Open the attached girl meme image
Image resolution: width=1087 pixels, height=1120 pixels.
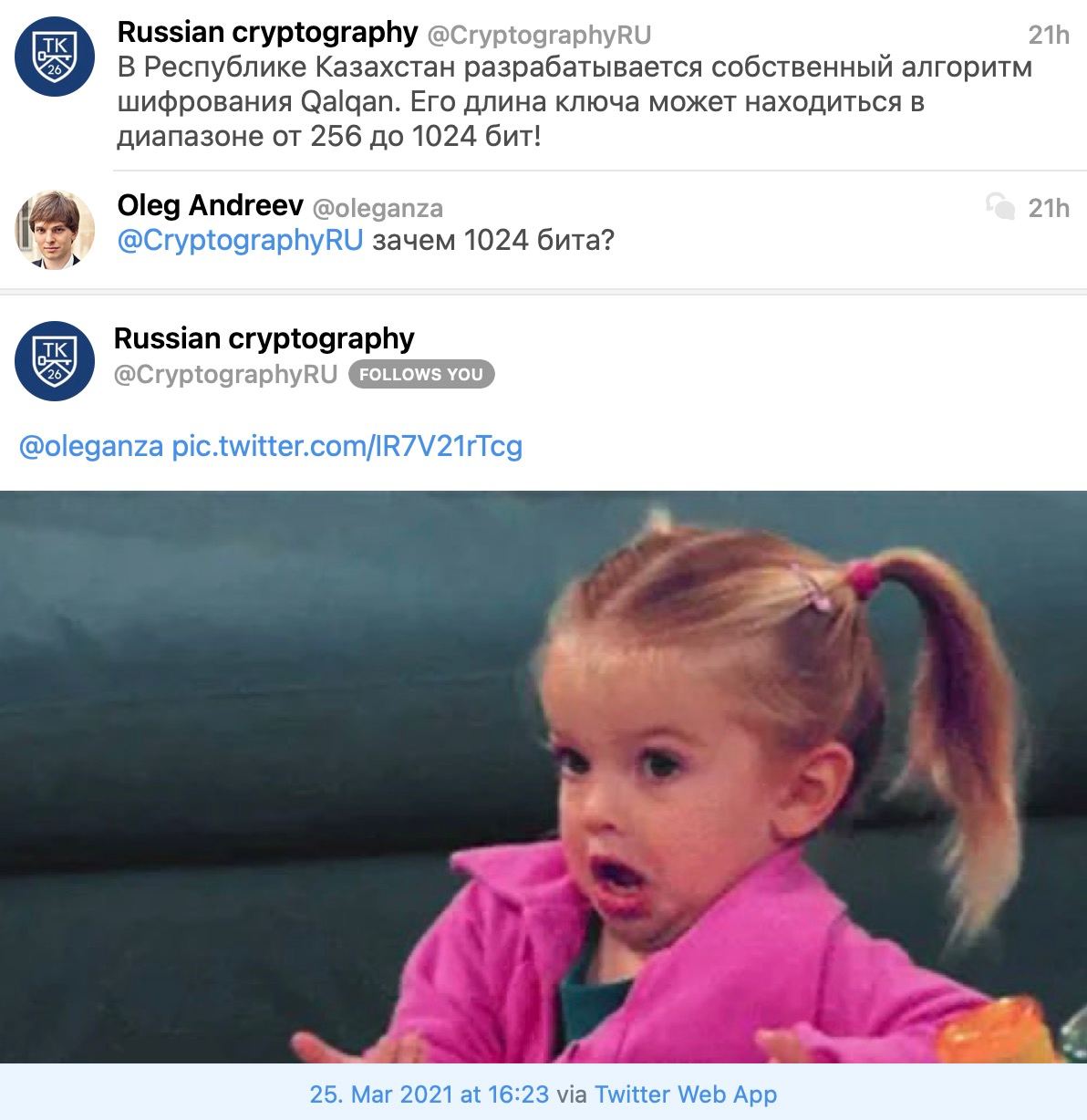[543, 777]
